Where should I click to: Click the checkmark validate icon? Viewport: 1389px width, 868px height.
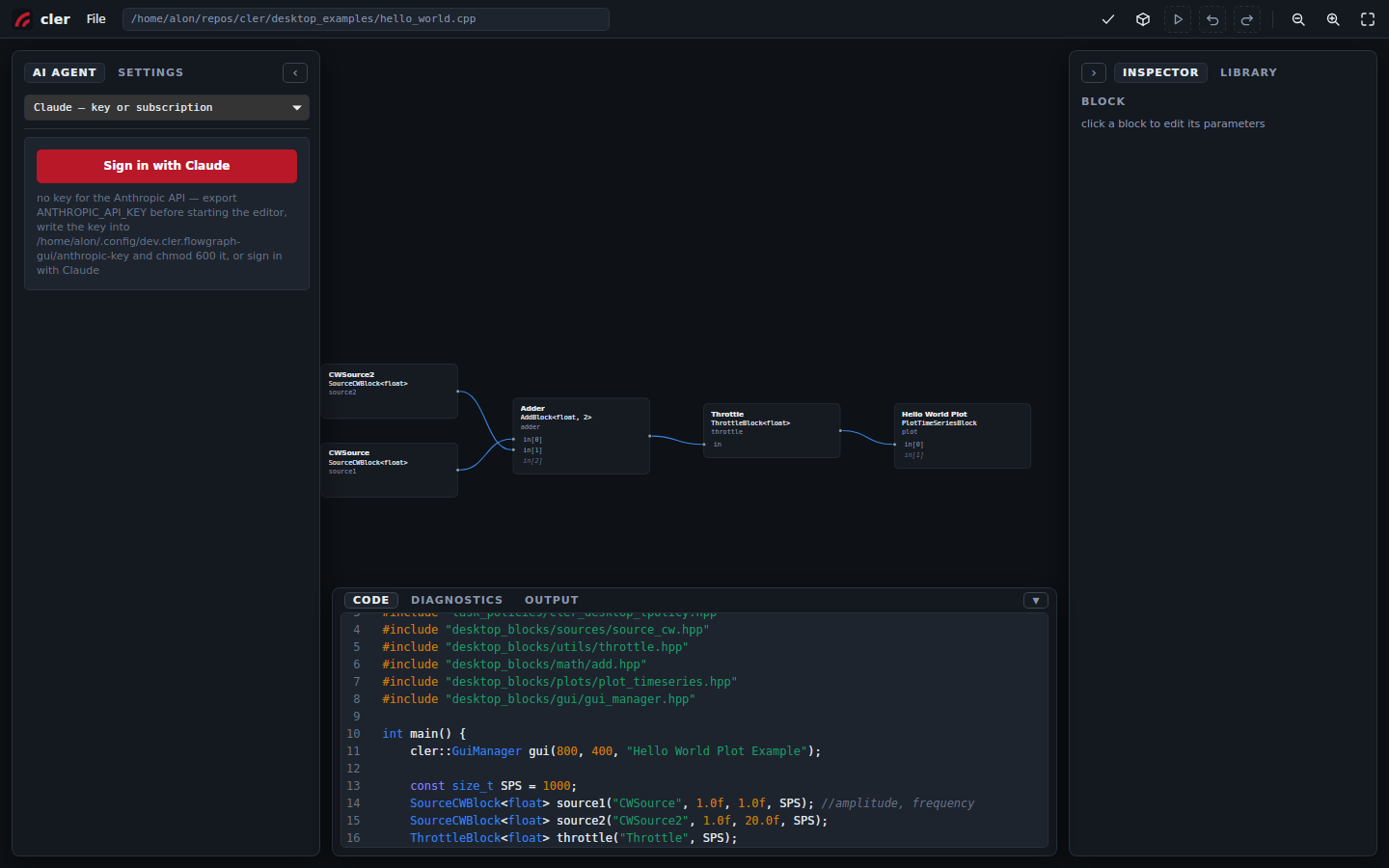point(1108,19)
